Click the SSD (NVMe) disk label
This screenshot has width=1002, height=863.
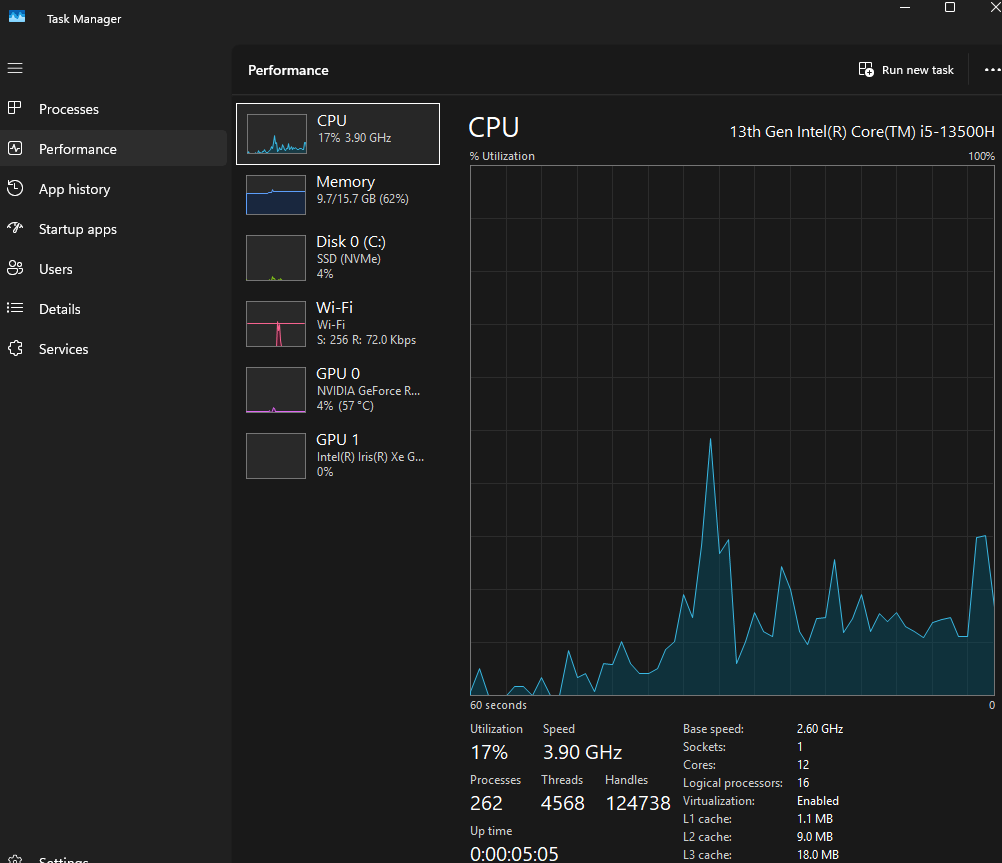coord(349,259)
